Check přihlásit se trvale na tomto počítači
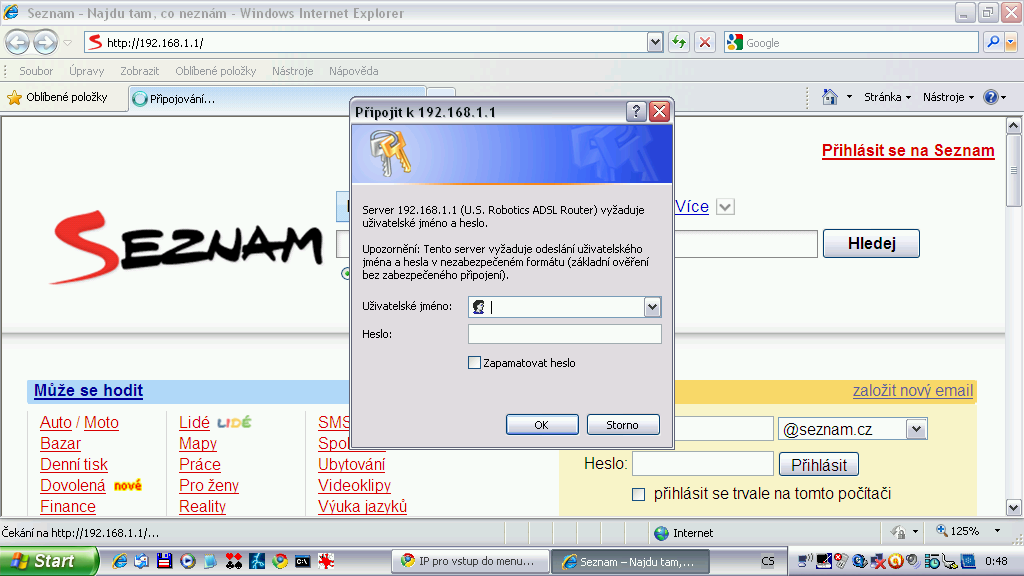1024x576 pixels. 639,494
